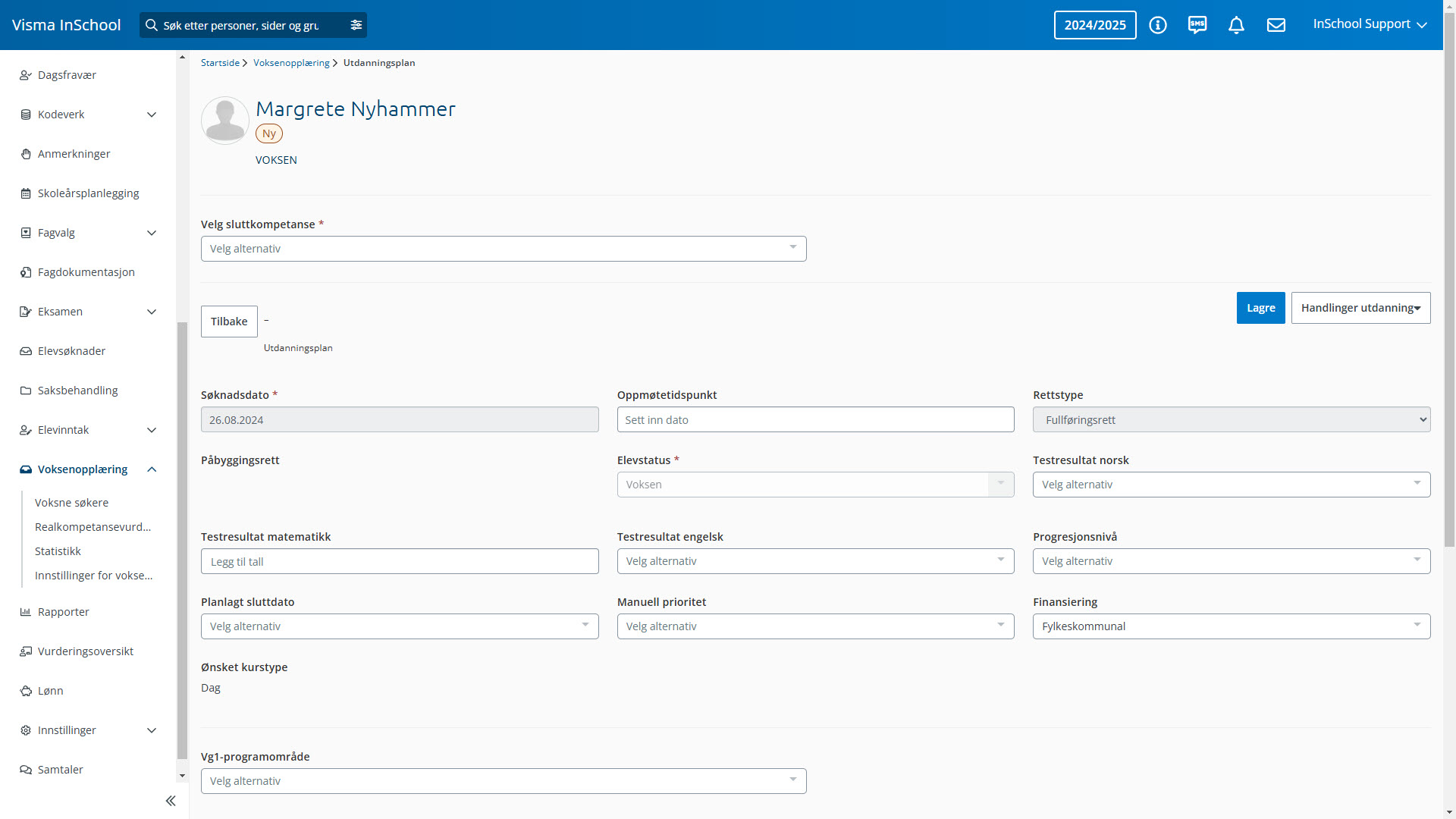Image resolution: width=1456 pixels, height=819 pixels.
Task: Open Velg sluttkompetanse dropdown
Action: click(503, 249)
